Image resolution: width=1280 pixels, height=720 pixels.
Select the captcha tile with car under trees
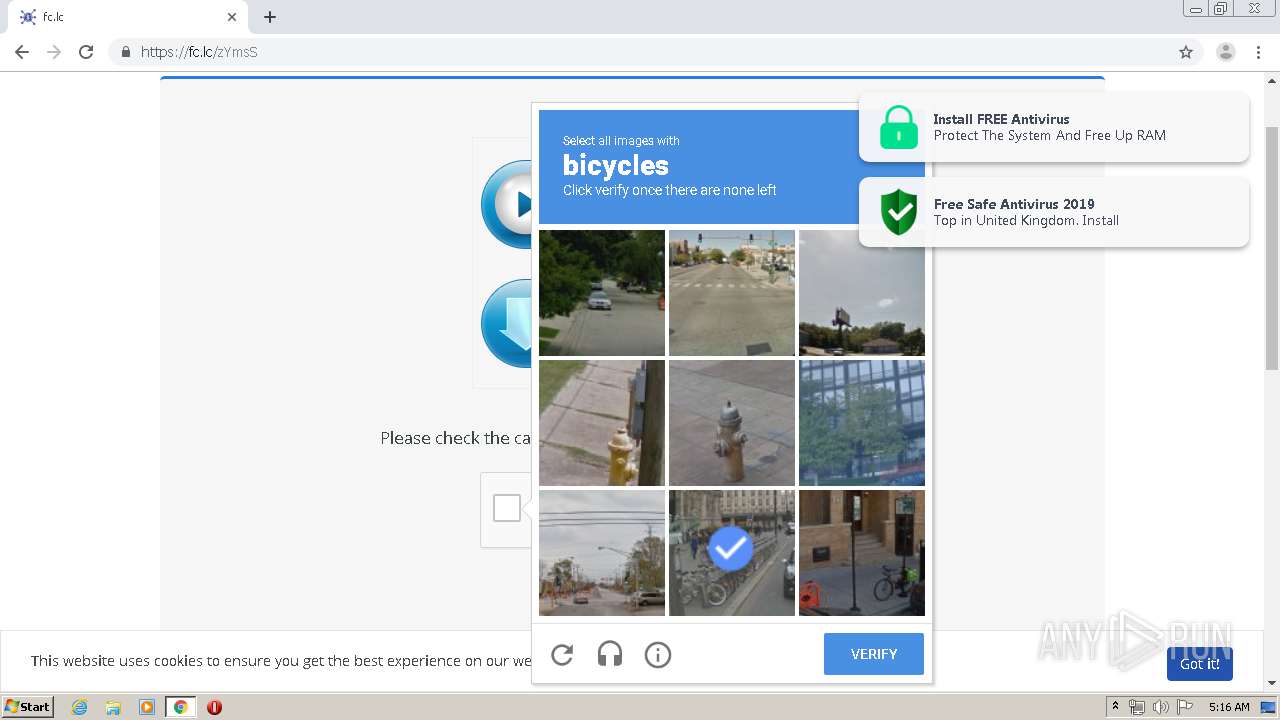602,293
